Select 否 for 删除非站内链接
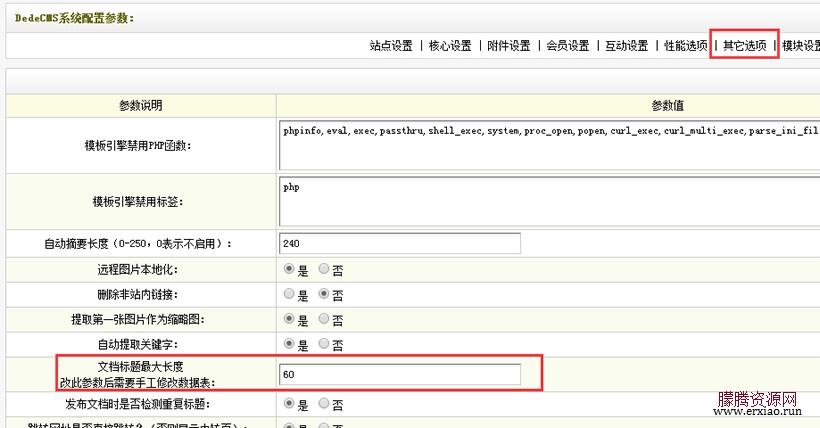The width and height of the screenshot is (820, 428). coord(324,294)
